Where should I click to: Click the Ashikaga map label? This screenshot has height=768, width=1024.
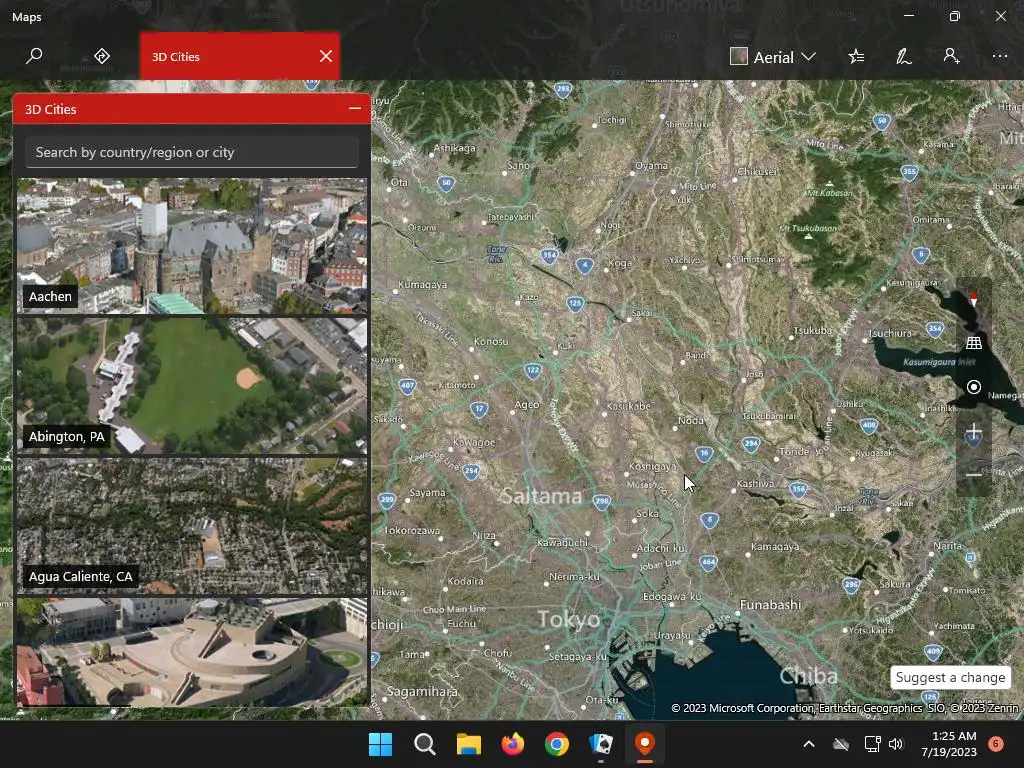point(455,148)
